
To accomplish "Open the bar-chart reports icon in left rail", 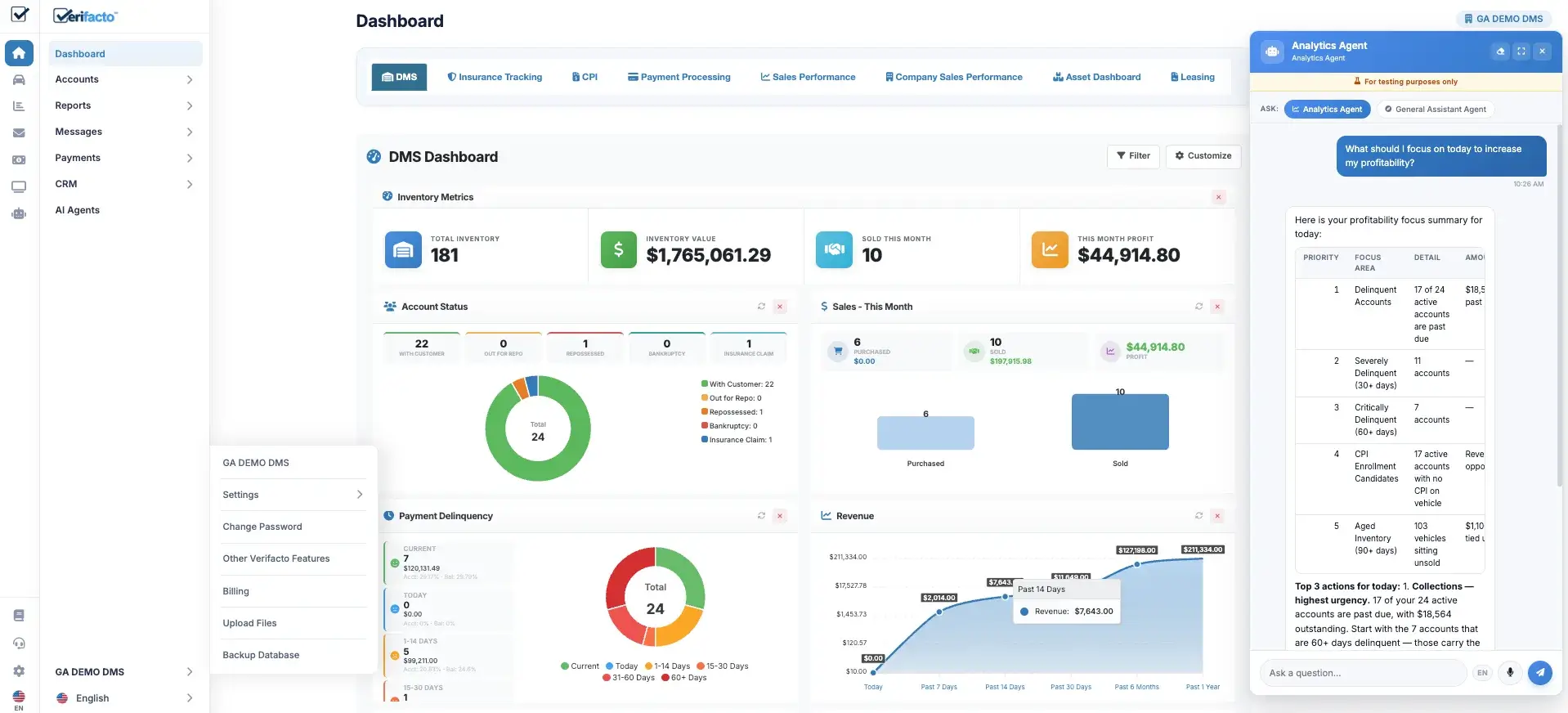I will pyautogui.click(x=19, y=105).
